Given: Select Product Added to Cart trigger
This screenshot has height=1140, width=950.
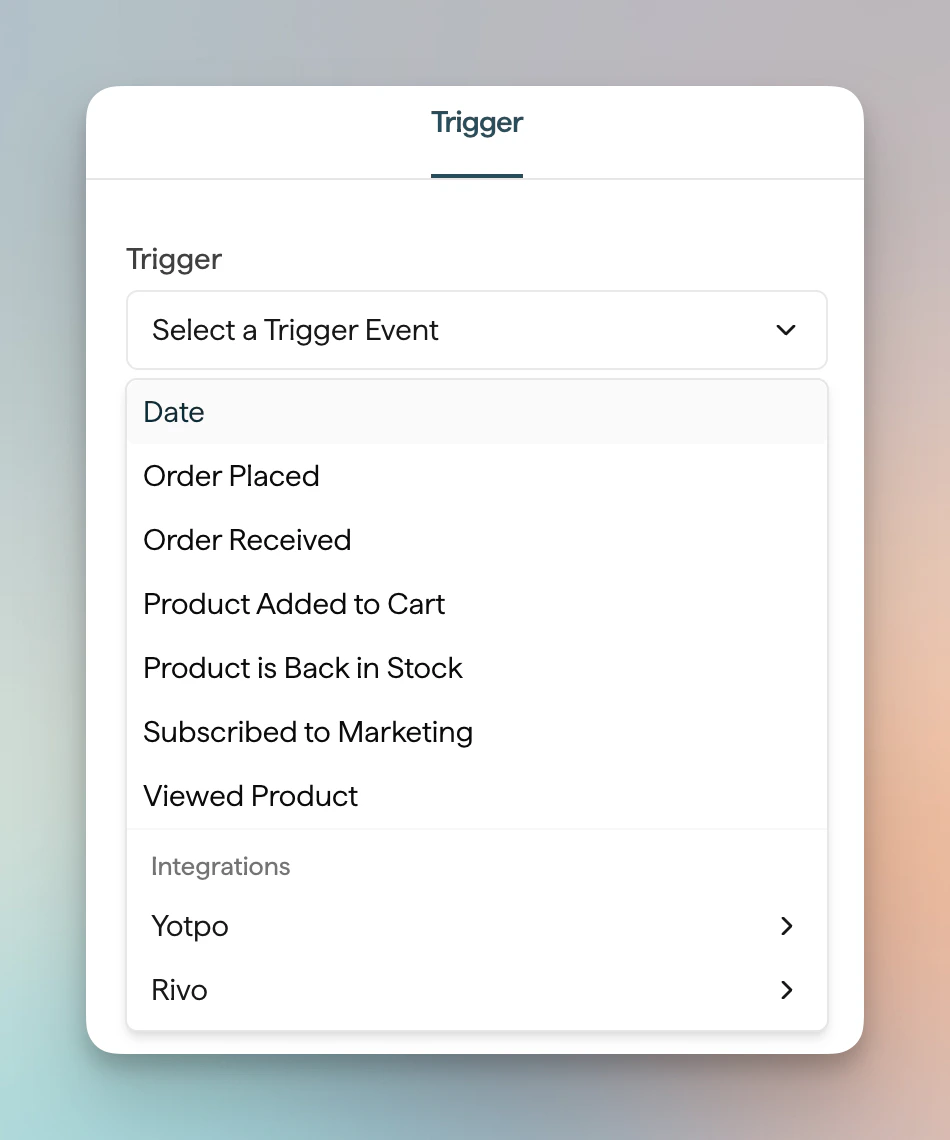Looking at the screenshot, I should (294, 604).
